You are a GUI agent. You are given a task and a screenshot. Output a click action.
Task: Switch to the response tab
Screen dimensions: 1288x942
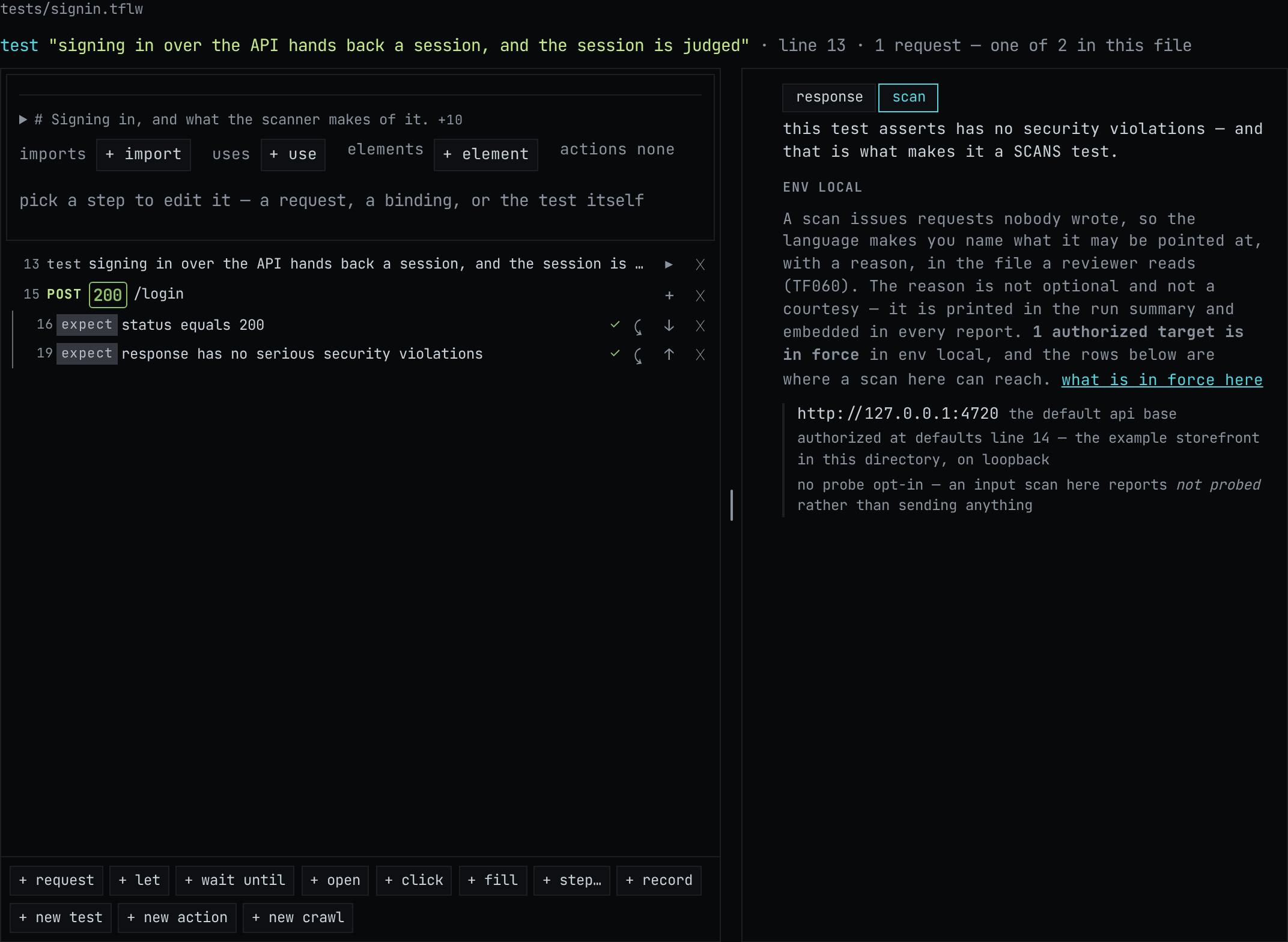(x=829, y=97)
